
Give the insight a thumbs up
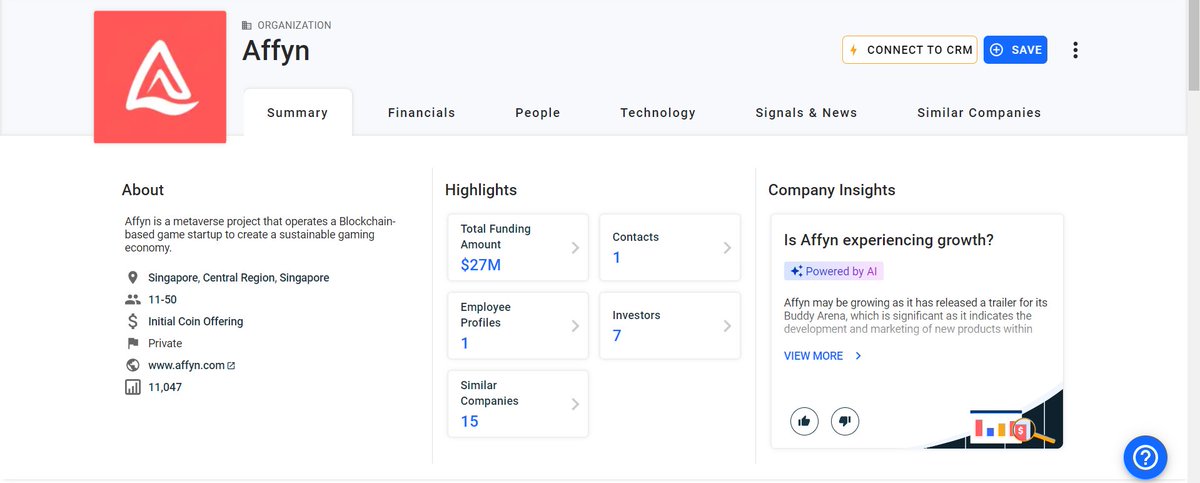[804, 421]
